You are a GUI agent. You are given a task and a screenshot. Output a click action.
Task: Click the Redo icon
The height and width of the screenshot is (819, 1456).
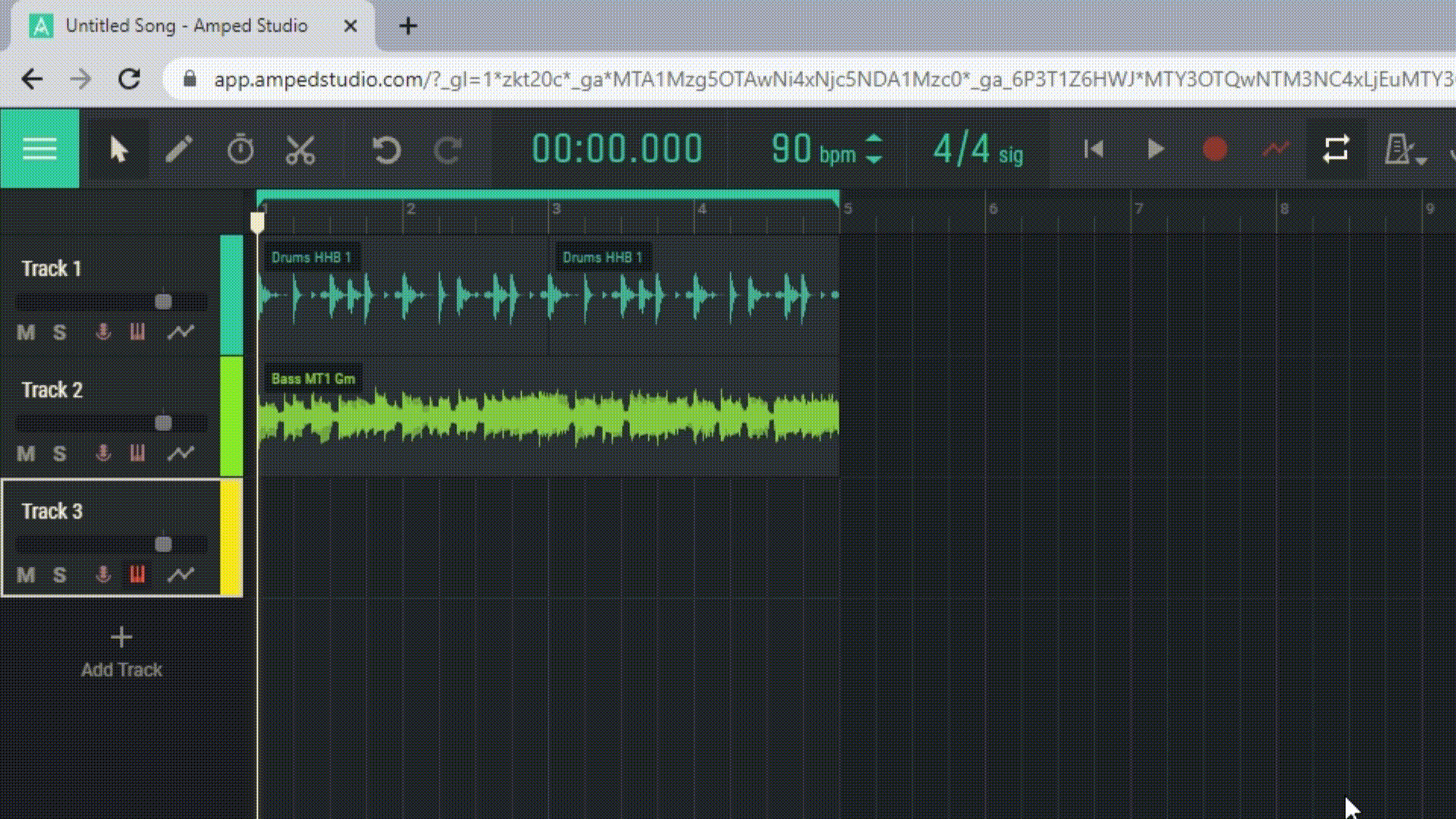point(447,149)
